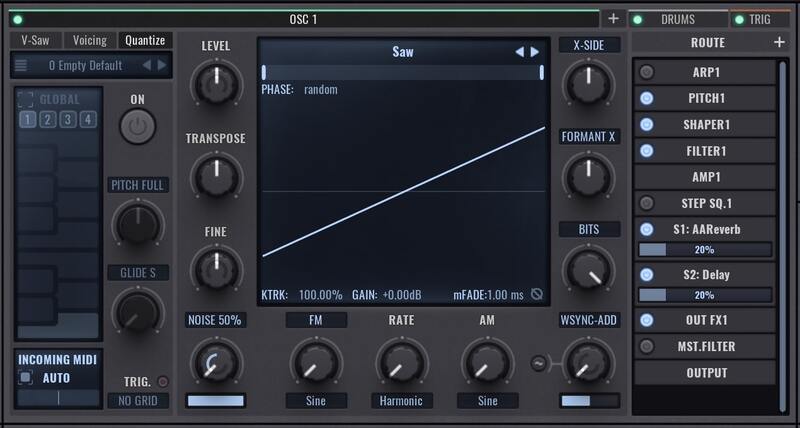Open the FM Sine waveform dropdown
The image size is (800, 428).
tap(316, 401)
